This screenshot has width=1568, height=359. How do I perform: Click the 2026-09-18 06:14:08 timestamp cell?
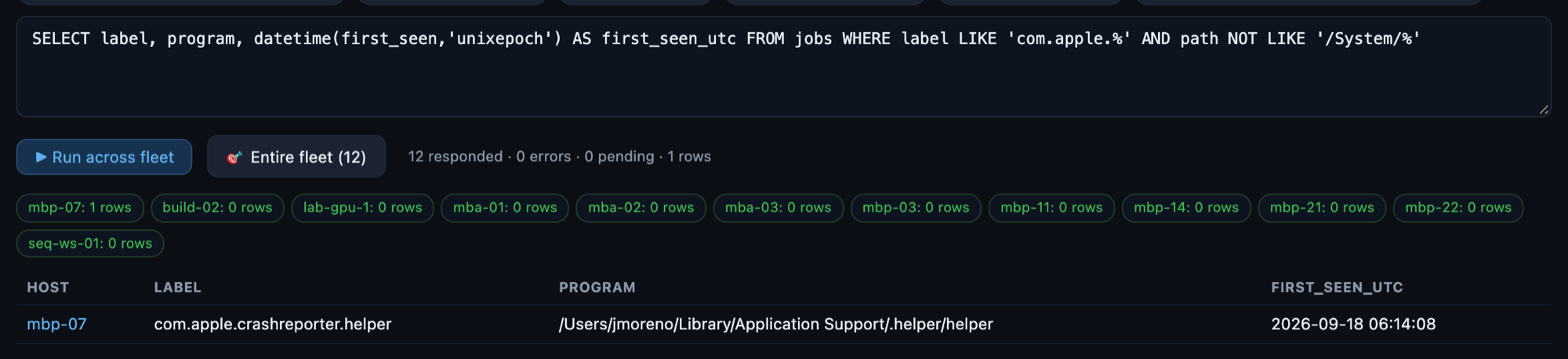[x=1353, y=325]
